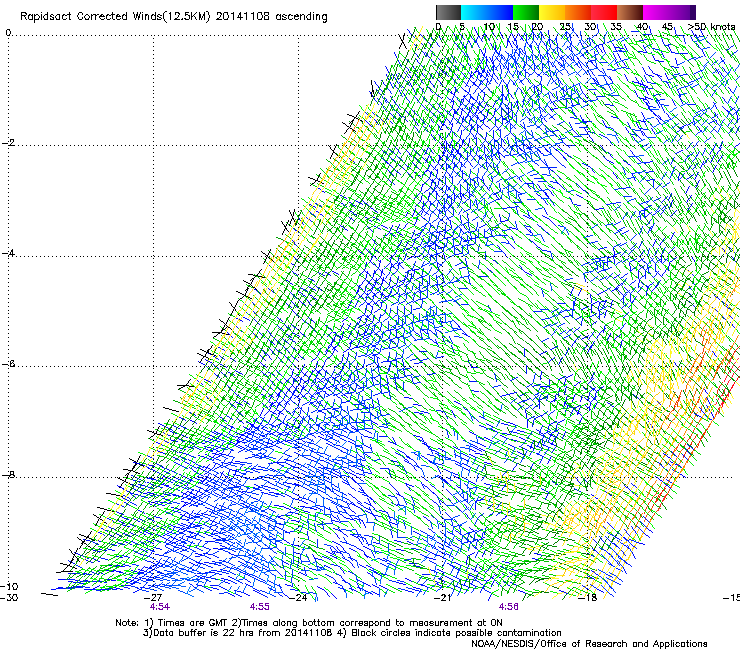Click the latitude axis label '-8'
740x650 pixels.
click(8, 475)
